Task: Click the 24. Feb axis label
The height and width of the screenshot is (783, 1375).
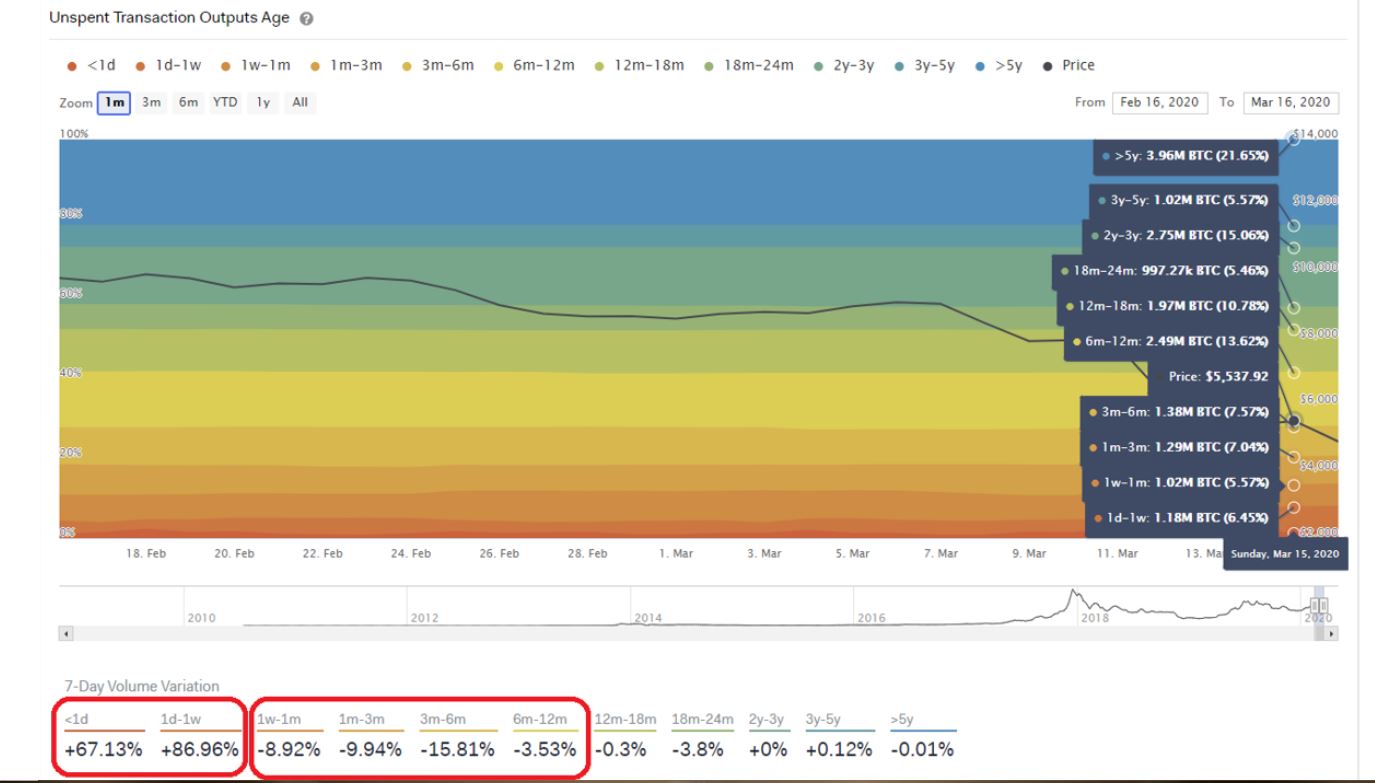Action: pyautogui.click(x=410, y=552)
